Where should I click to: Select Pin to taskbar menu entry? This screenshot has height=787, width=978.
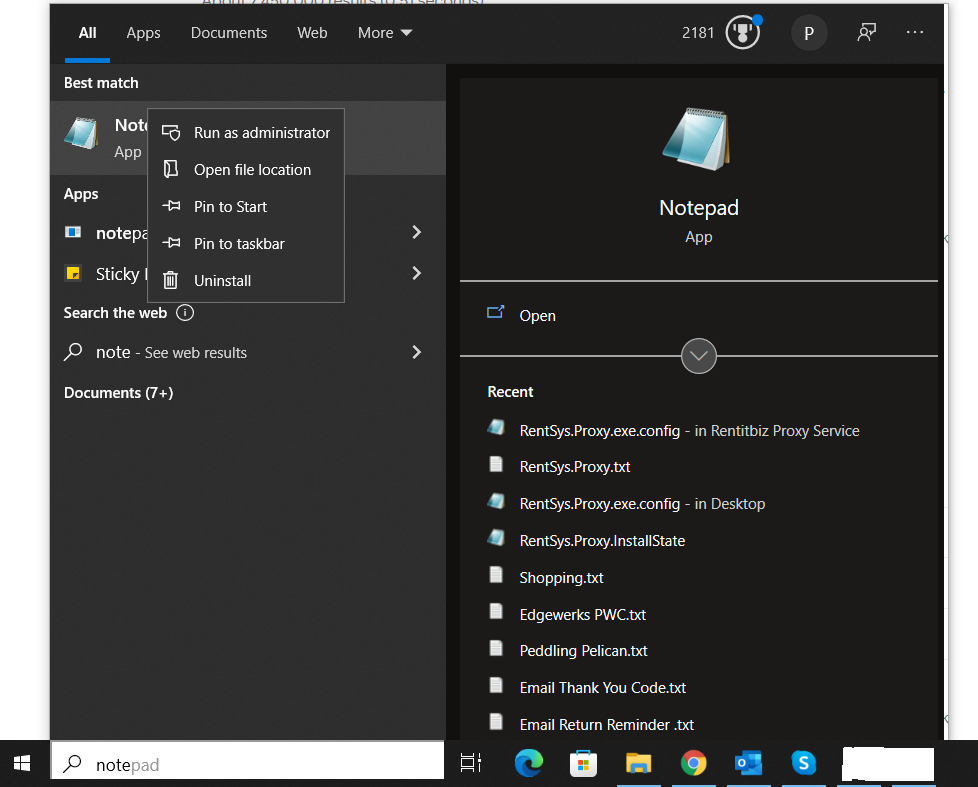246,243
